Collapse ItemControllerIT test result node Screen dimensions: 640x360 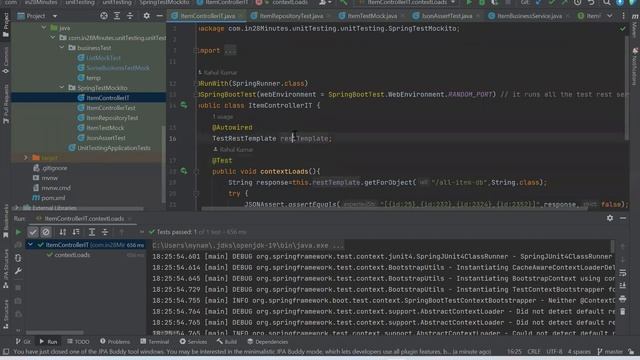pos(30,245)
